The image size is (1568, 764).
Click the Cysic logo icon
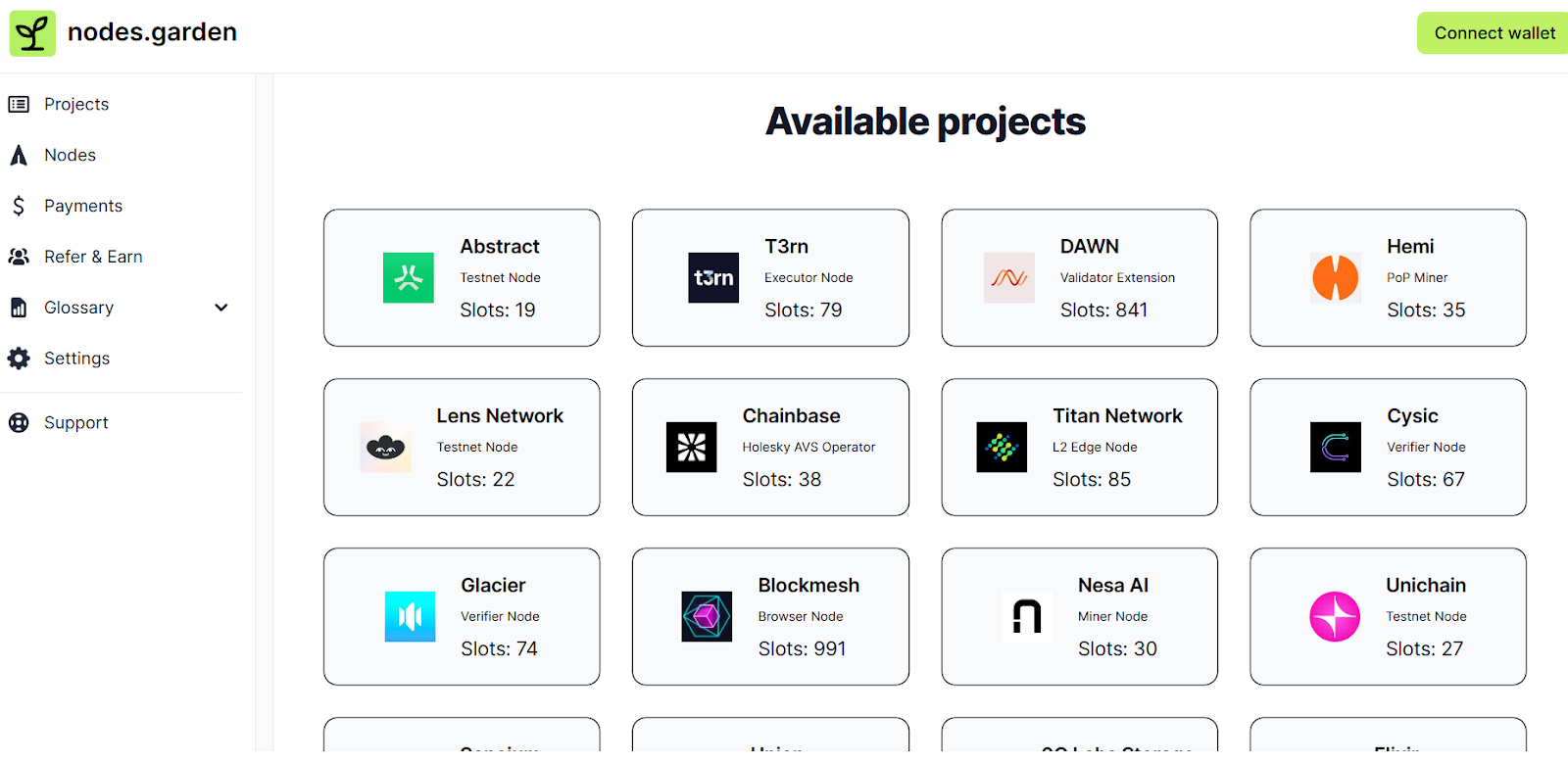[1336, 448]
